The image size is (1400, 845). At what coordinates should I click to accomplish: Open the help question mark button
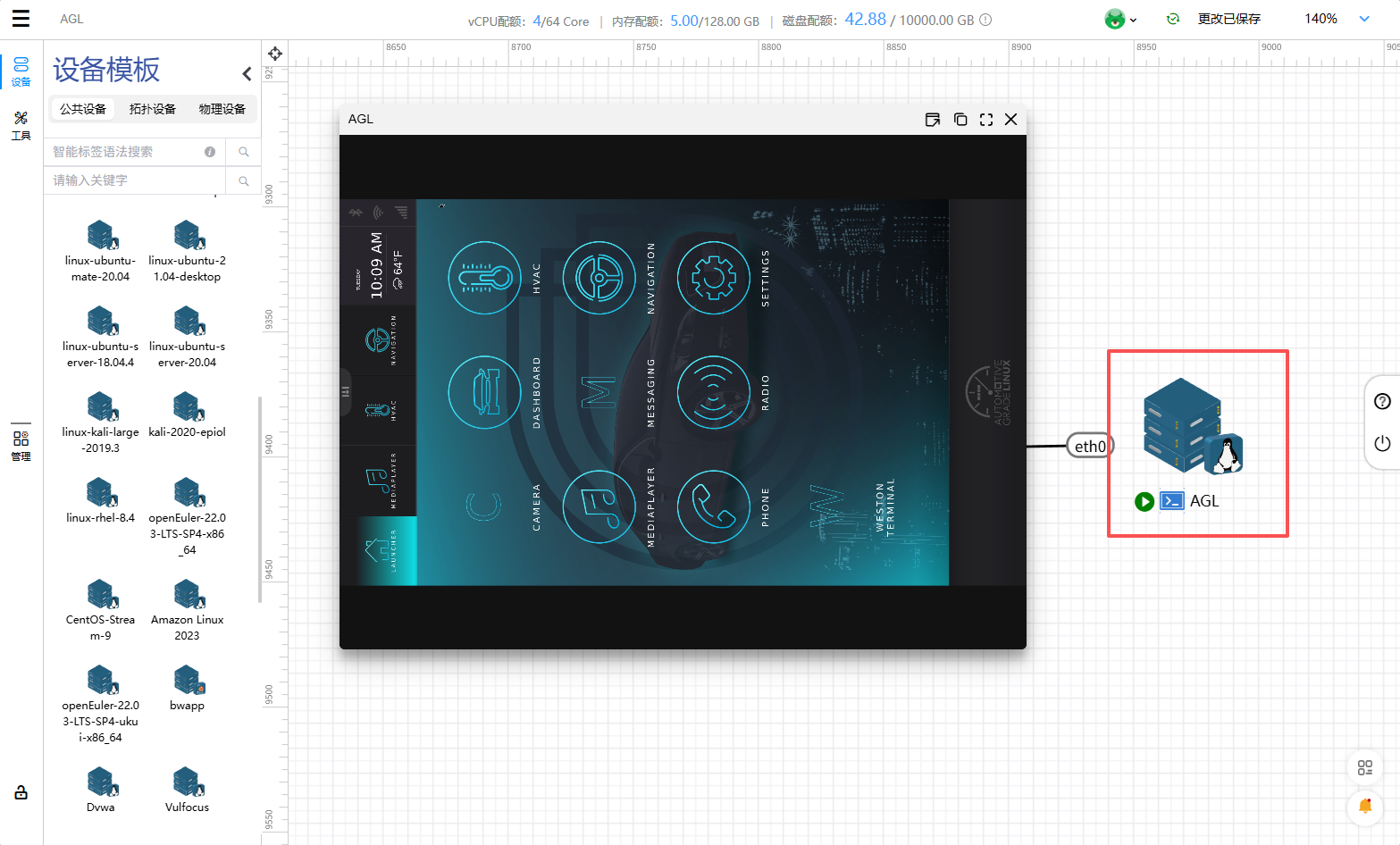tap(1382, 401)
